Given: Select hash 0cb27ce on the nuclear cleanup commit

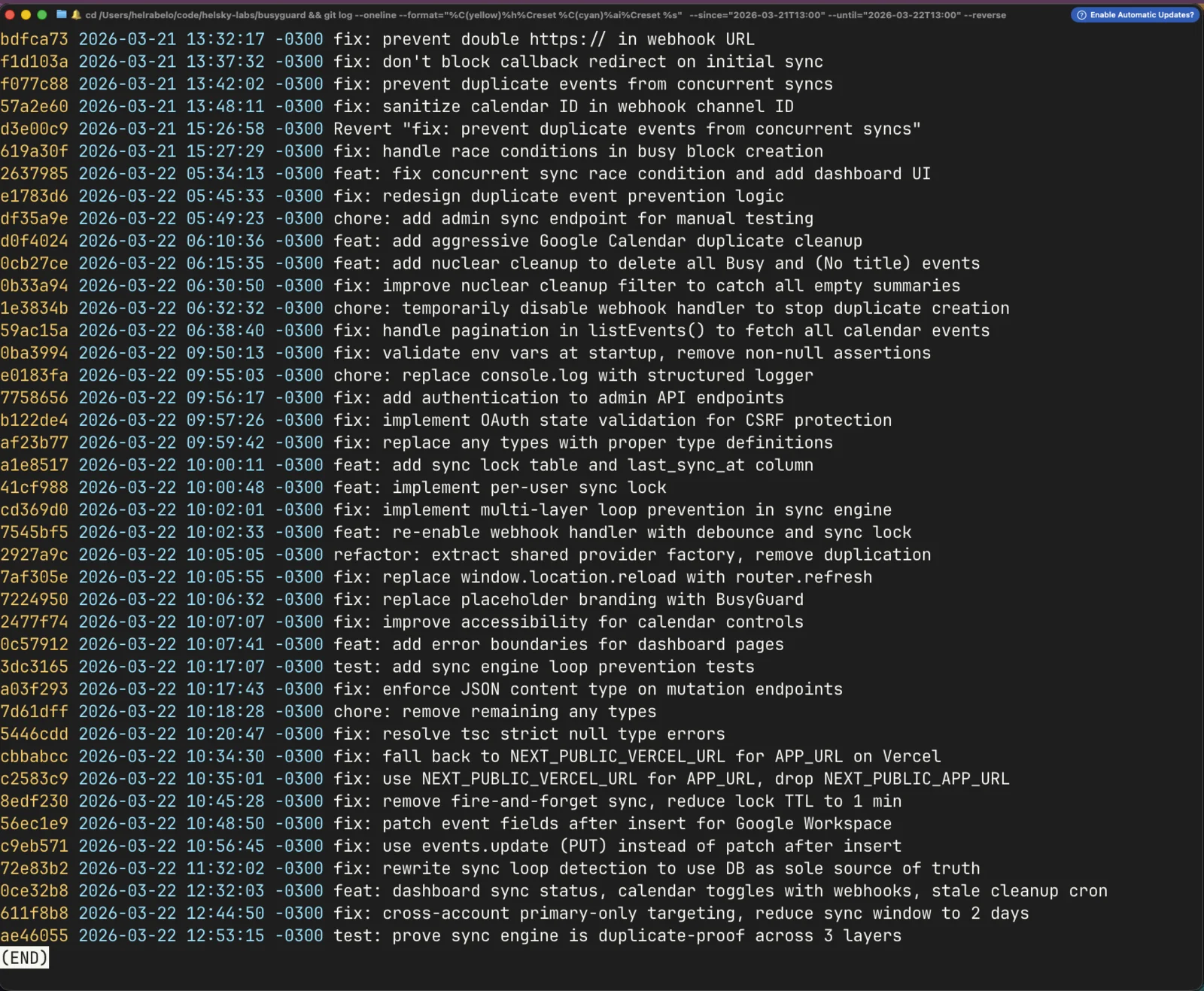Looking at the screenshot, I should coord(35,263).
